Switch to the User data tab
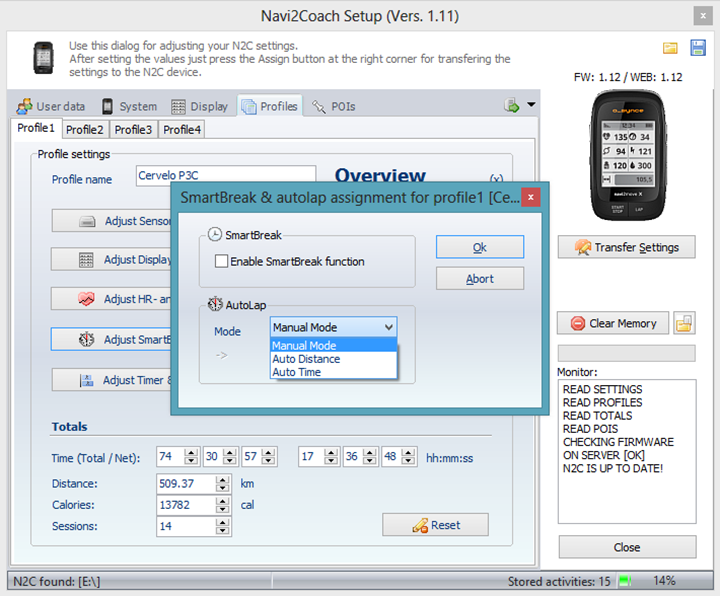The image size is (720, 596). pos(51,107)
